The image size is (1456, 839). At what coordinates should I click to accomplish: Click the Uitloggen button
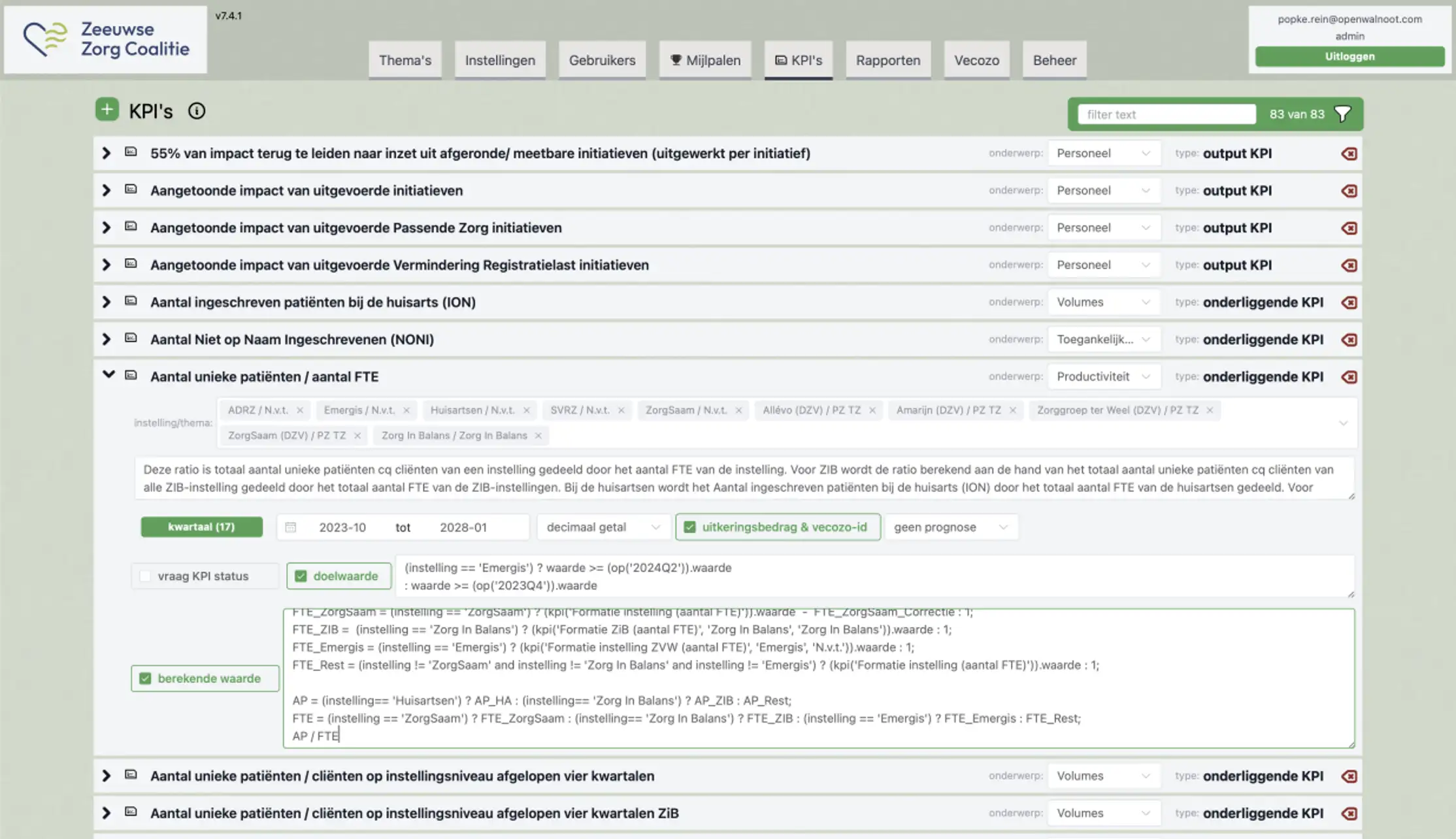click(1349, 56)
